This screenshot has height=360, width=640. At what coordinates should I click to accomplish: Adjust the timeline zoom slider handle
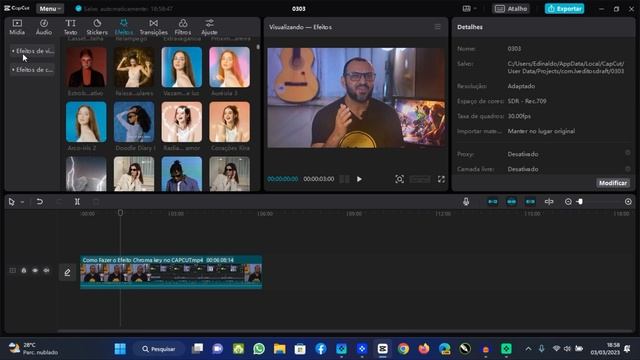point(580,202)
